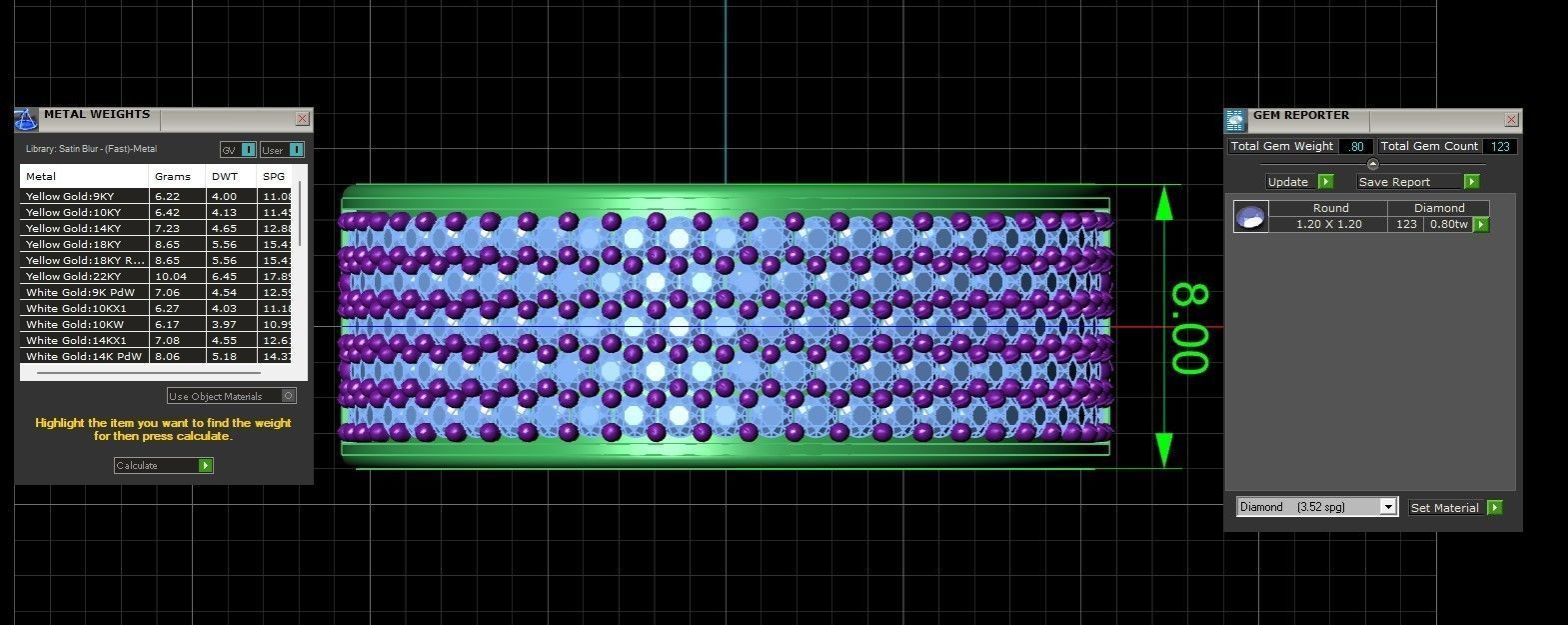Click the DWT column header

(x=232, y=176)
